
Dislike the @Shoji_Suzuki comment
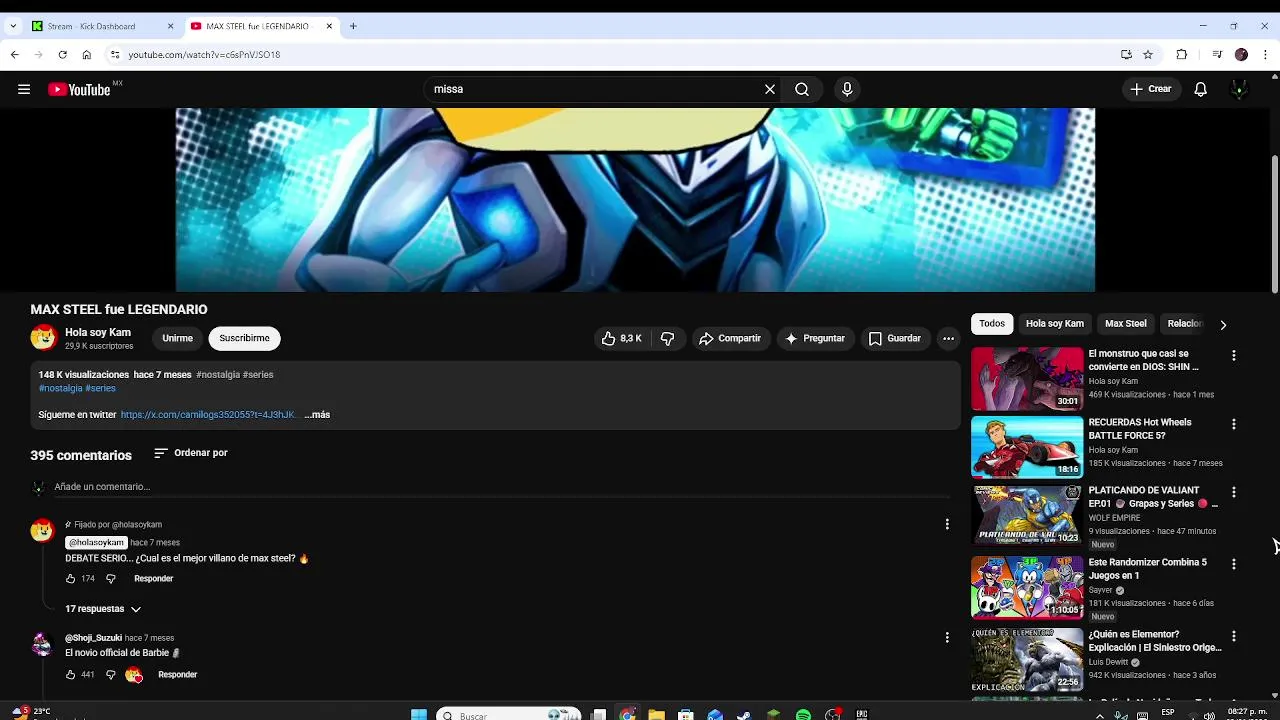[111, 675]
